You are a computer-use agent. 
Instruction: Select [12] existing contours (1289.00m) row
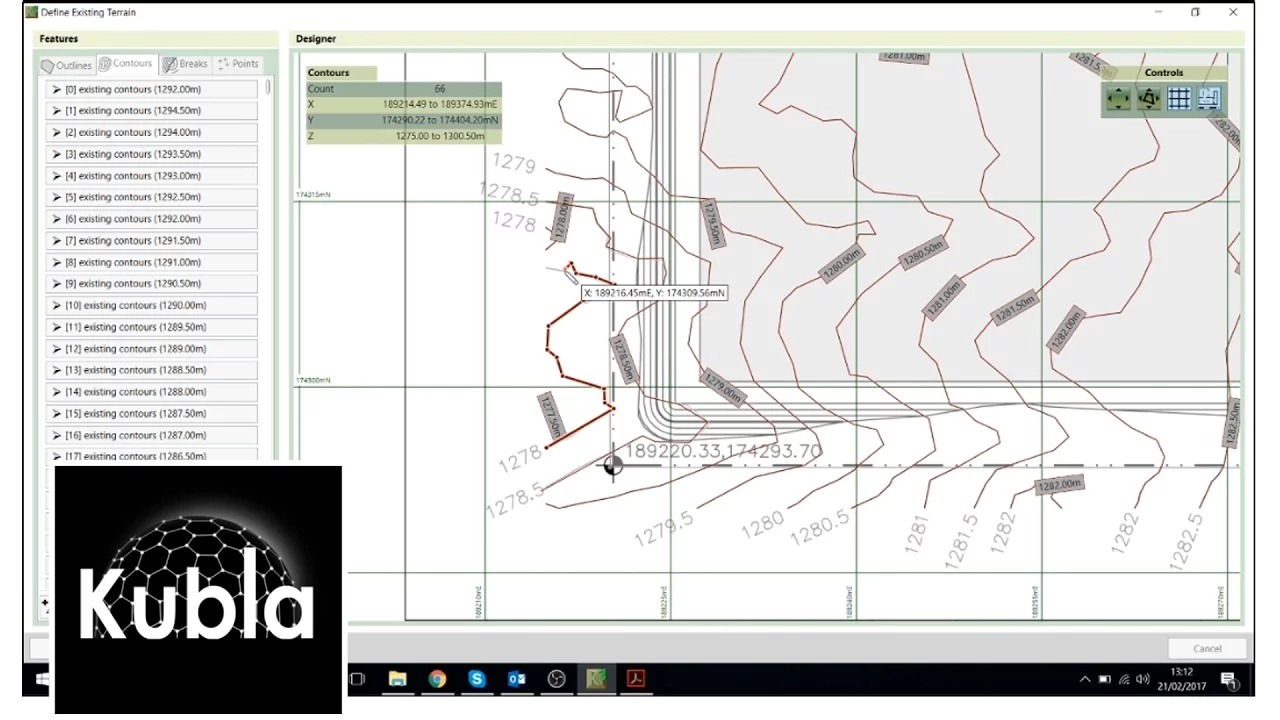tap(151, 349)
